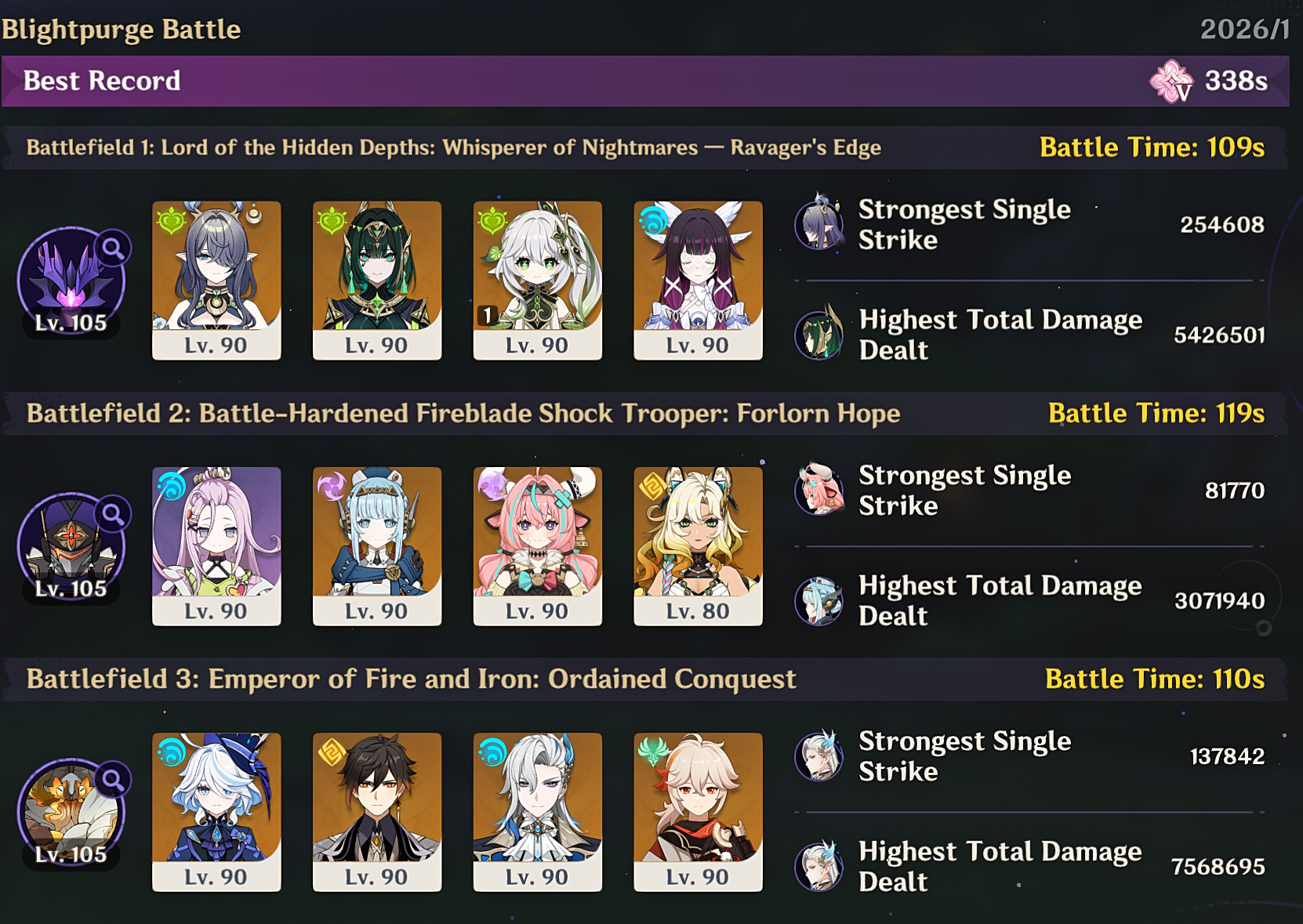Click Battlefield 1 Strongest Single Strike avatar
Screen dimensions: 1303x924
819,224
